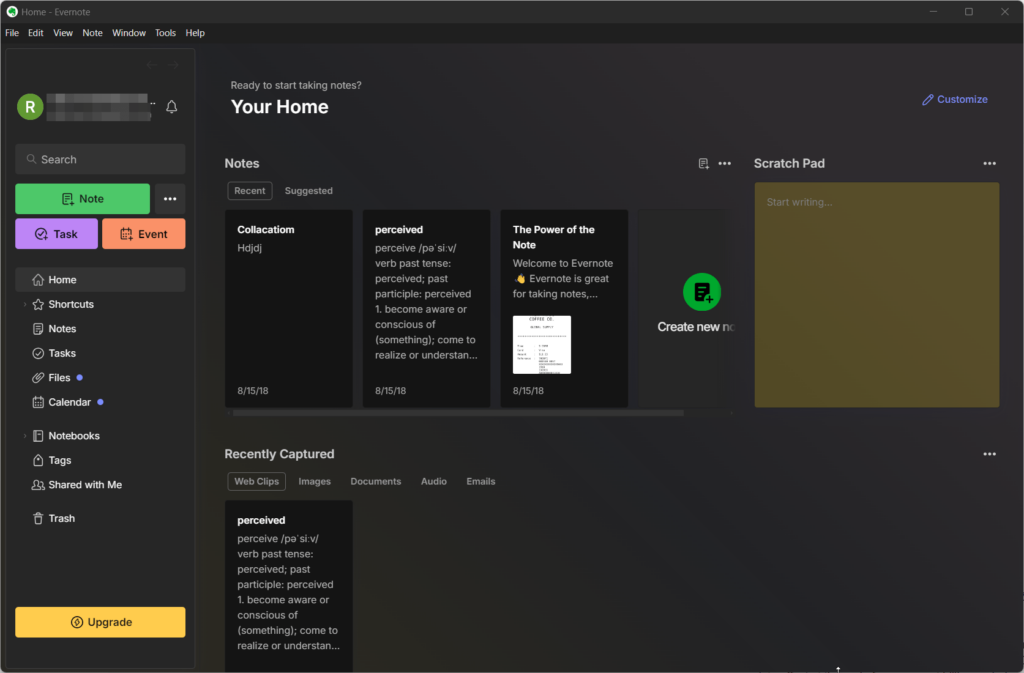
Task: Click the Shortcuts star icon
Action: coord(38,304)
